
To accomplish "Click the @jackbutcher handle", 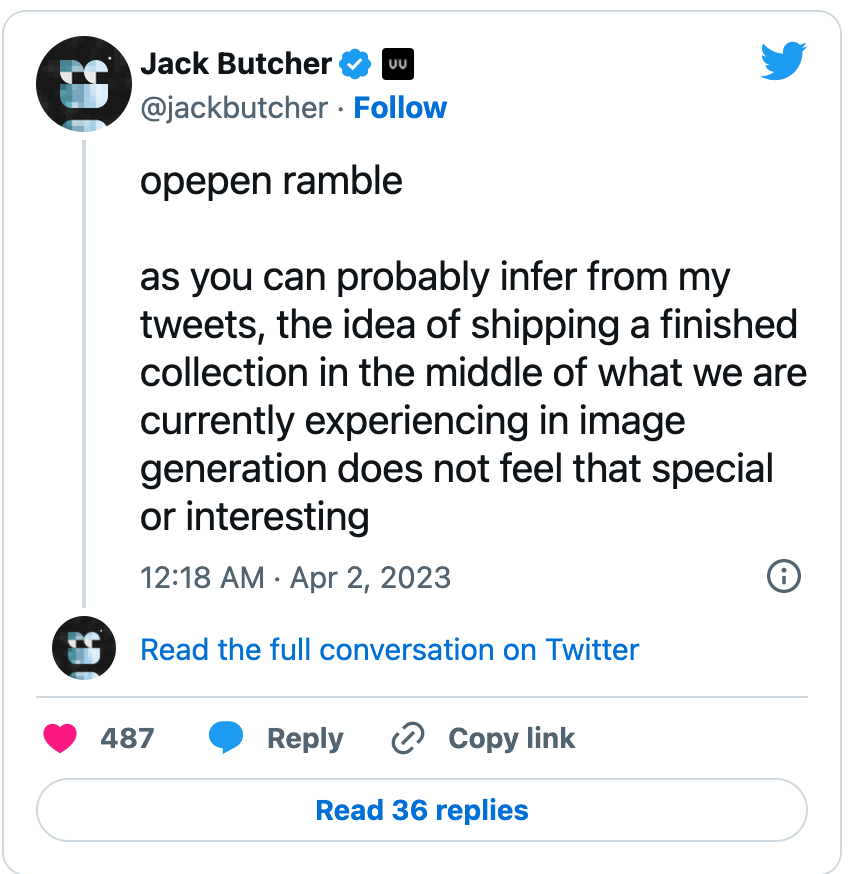I will [234, 108].
